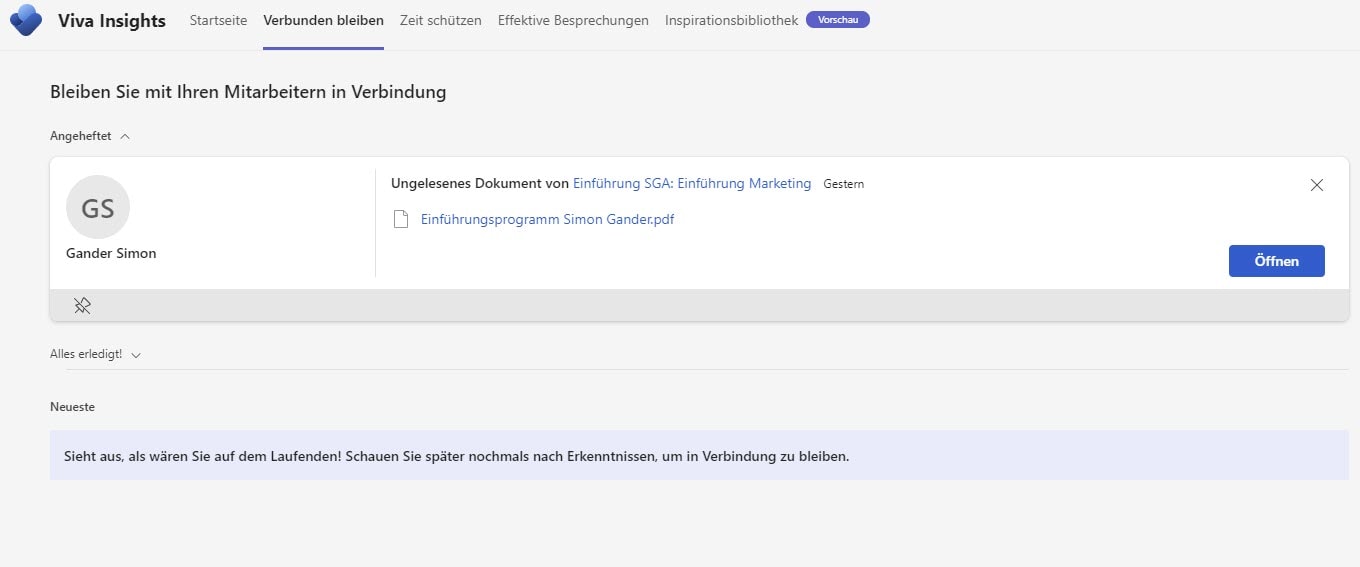The image size is (1360, 567).
Task: Go to the Startseite tab
Action: click(218, 20)
